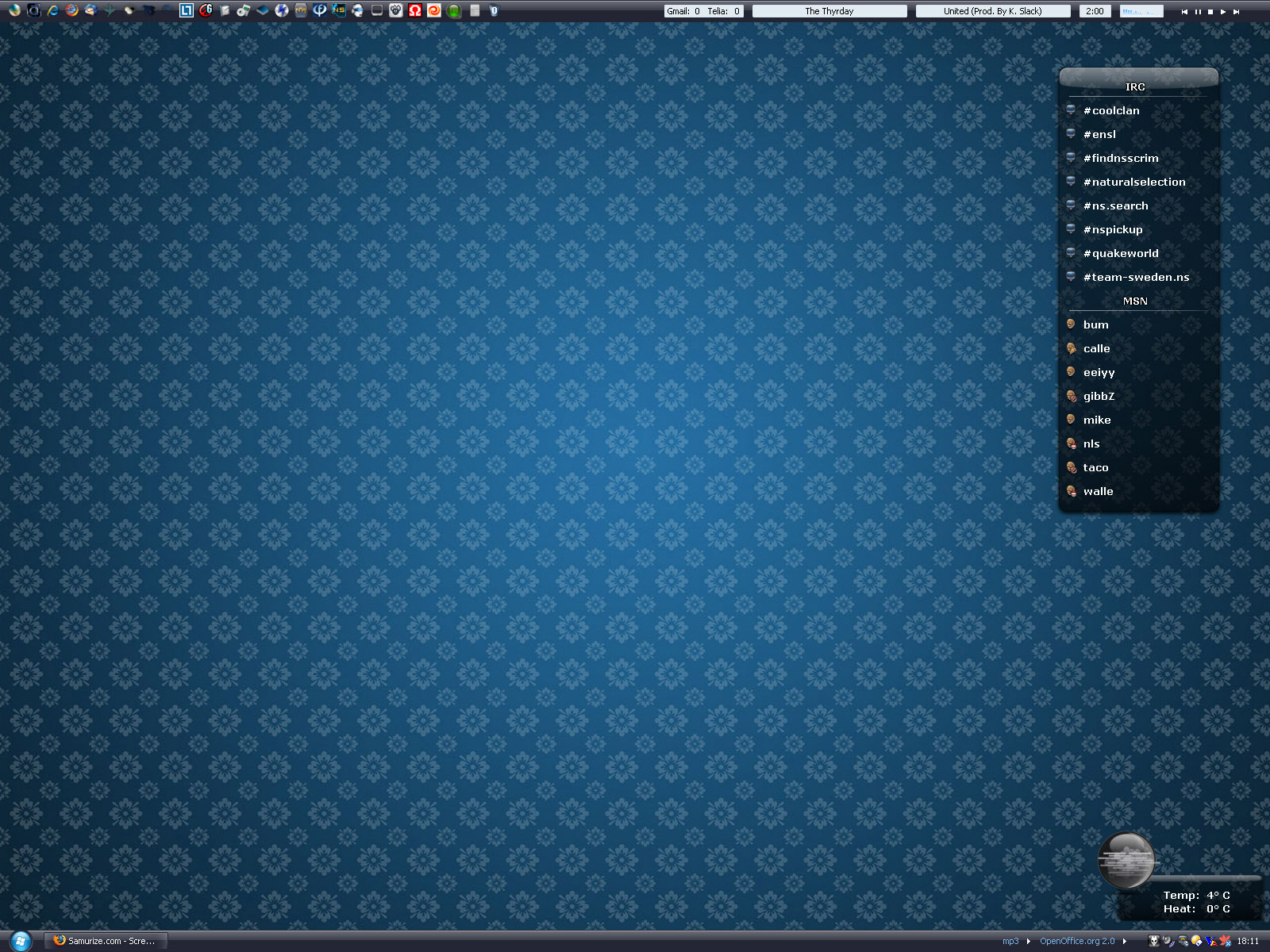Open the grey notebook icon in top bar

225,11
